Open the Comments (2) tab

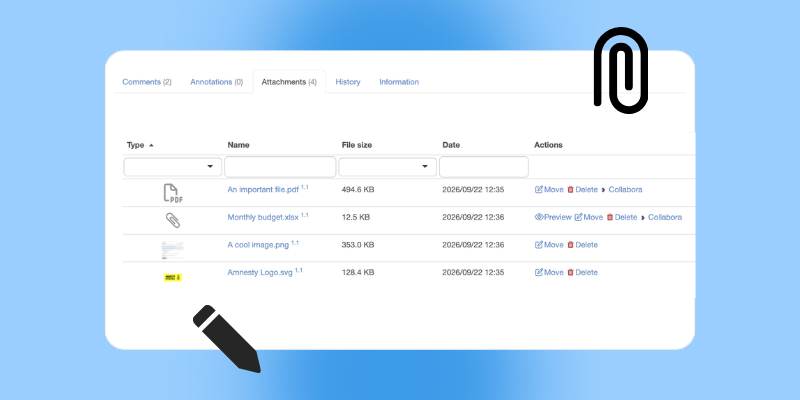point(147,82)
